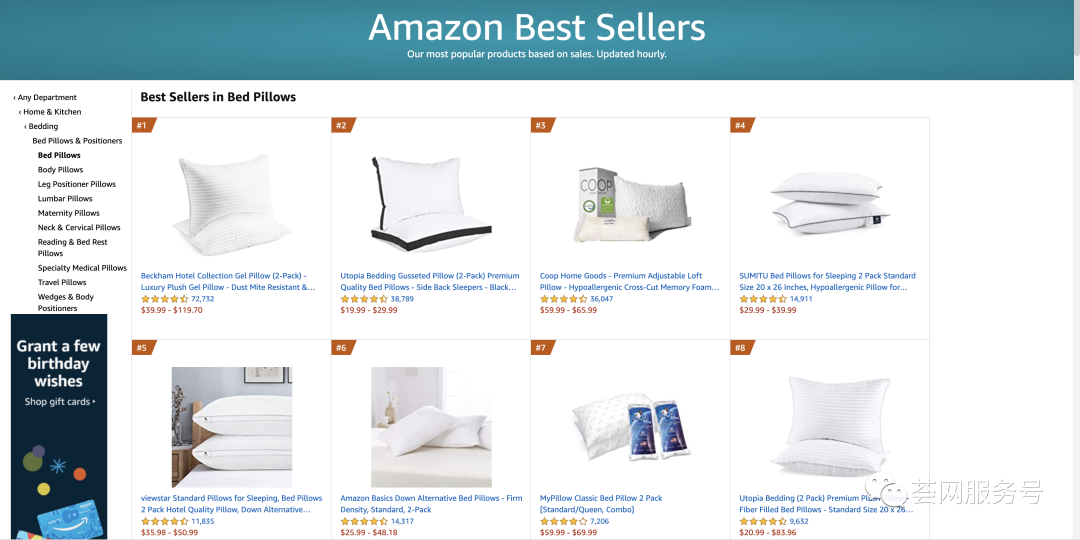Click the #1 rank badge

point(143,125)
